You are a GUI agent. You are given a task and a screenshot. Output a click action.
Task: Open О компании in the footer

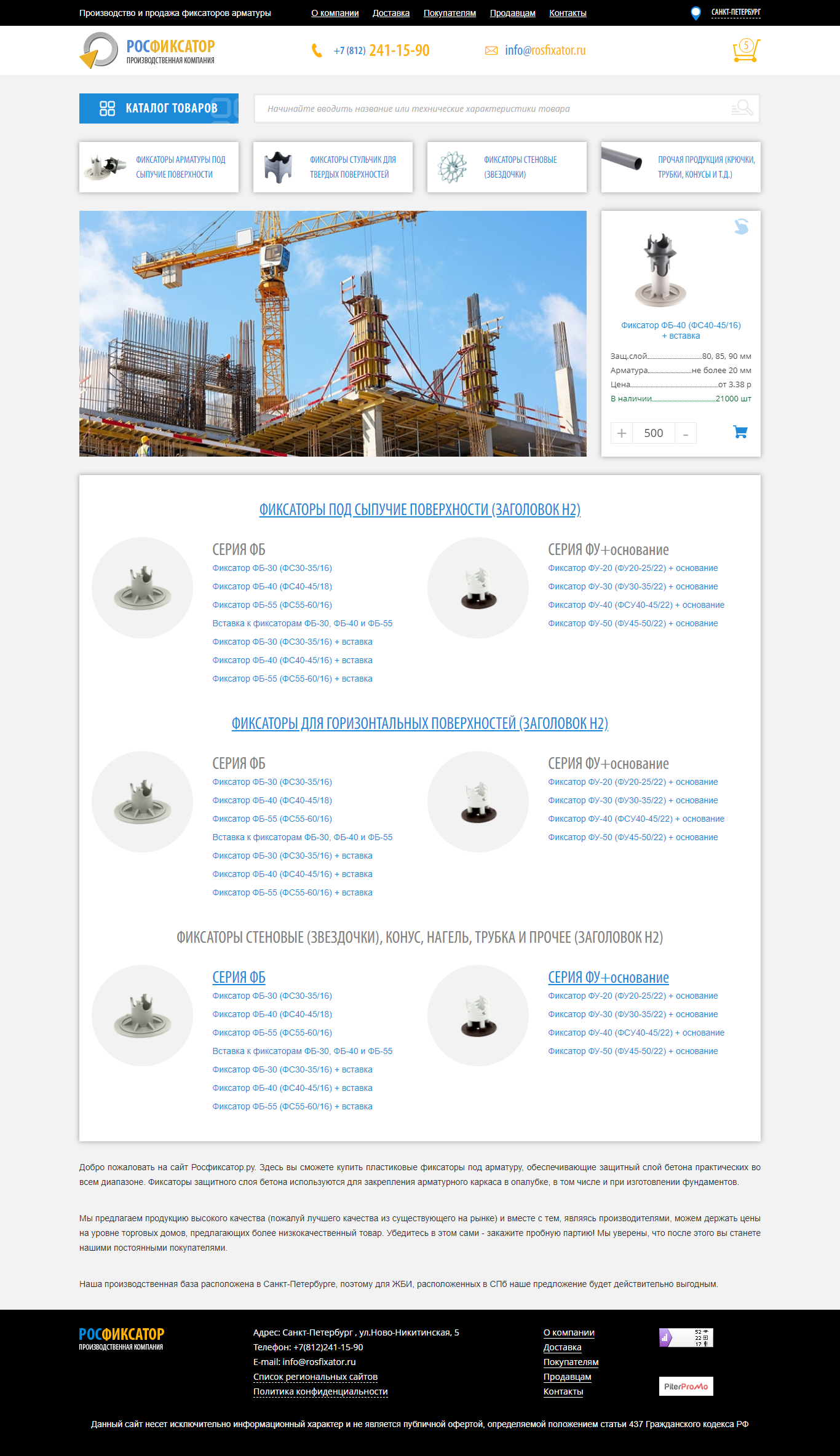point(569,1332)
